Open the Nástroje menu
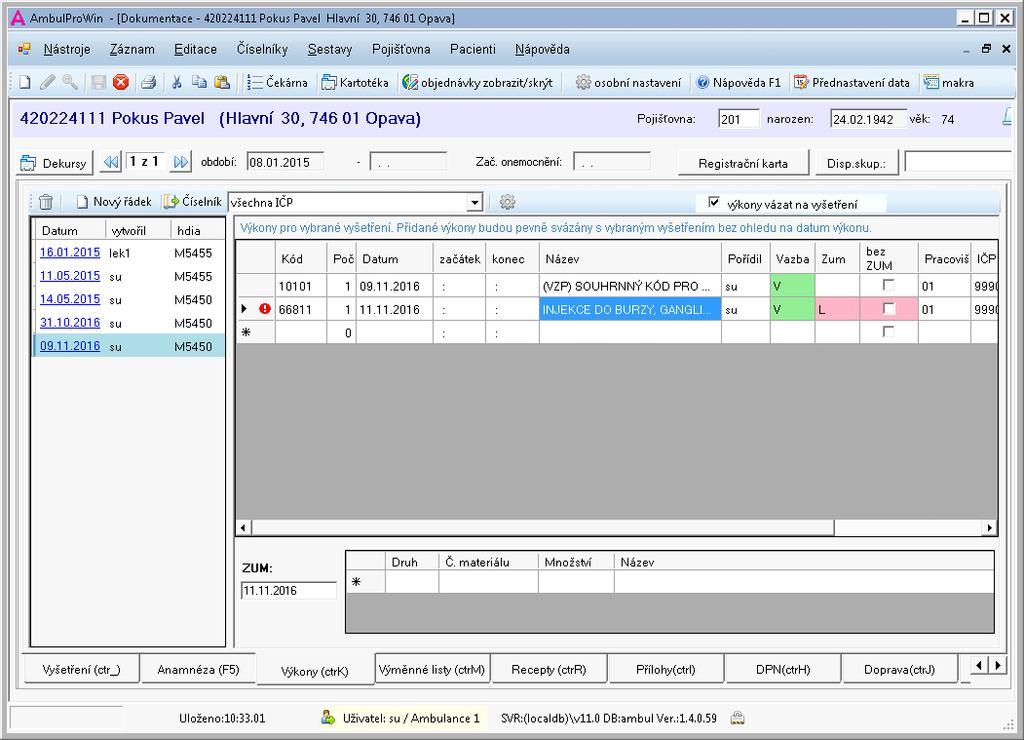The width and height of the screenshot is (1024, 740). 67,49
